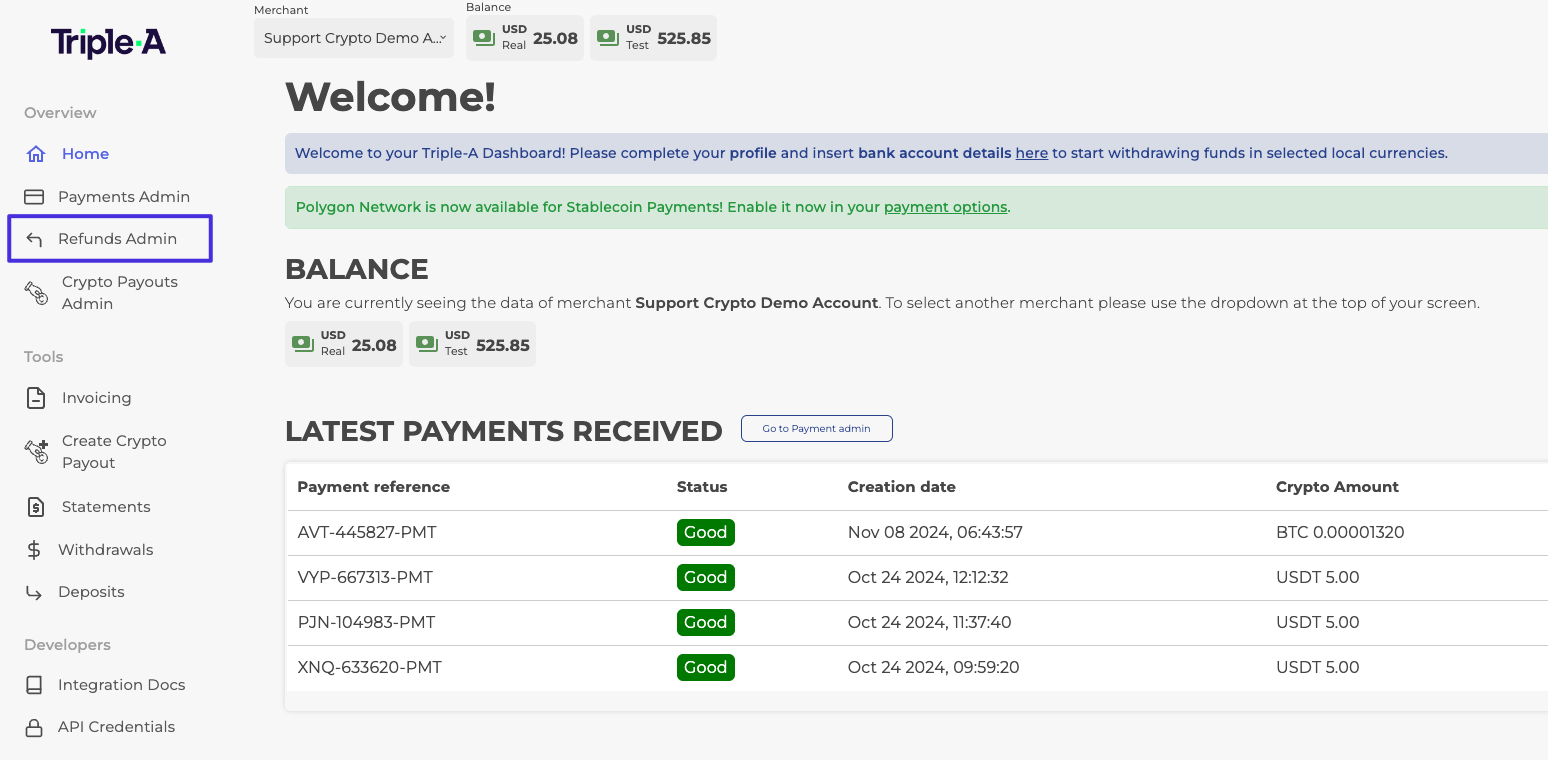
Task: Click the Balance section Real 25.08 badge
Action: pyautogui.click(x=344, y=344)
